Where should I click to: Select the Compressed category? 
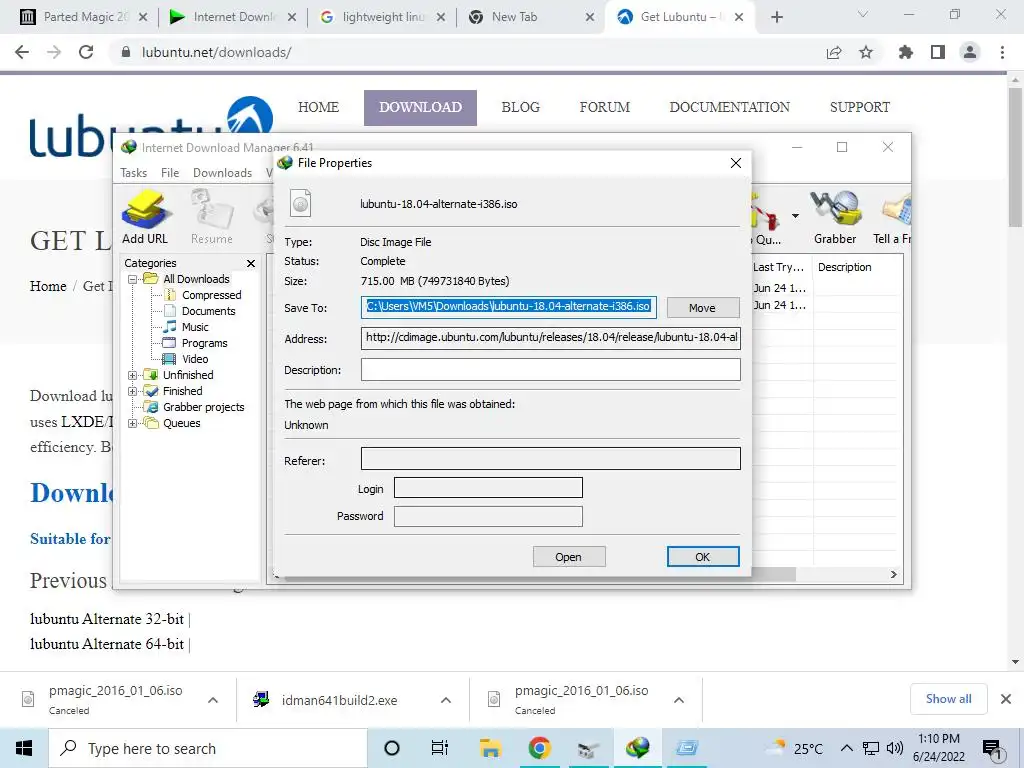pos(211,295)
